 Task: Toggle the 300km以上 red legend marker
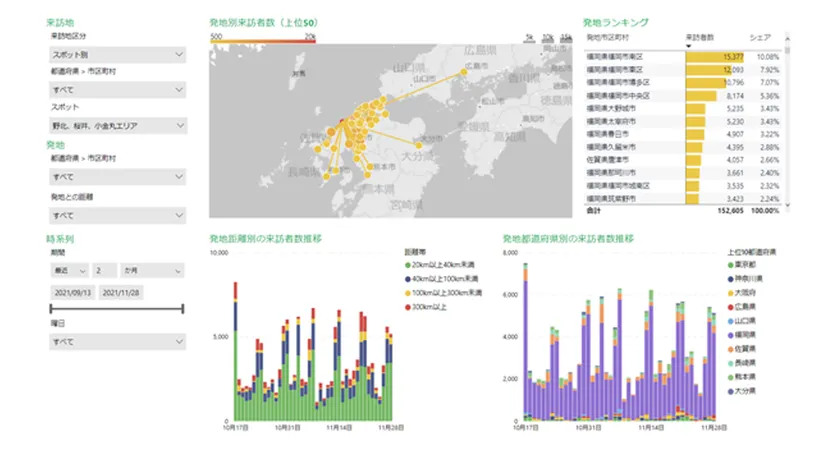click(408, 308)
